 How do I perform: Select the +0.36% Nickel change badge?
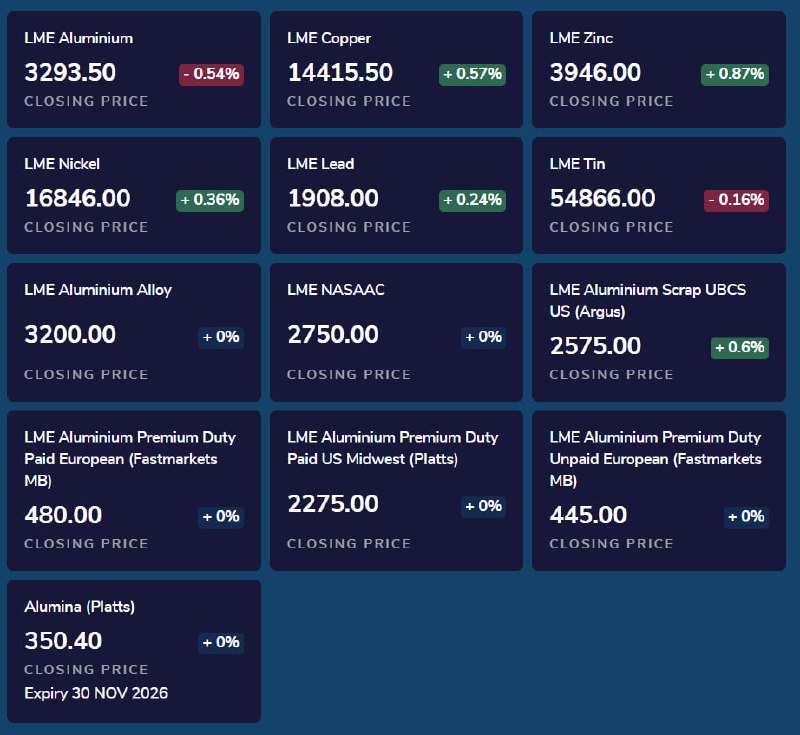(210, 200)
